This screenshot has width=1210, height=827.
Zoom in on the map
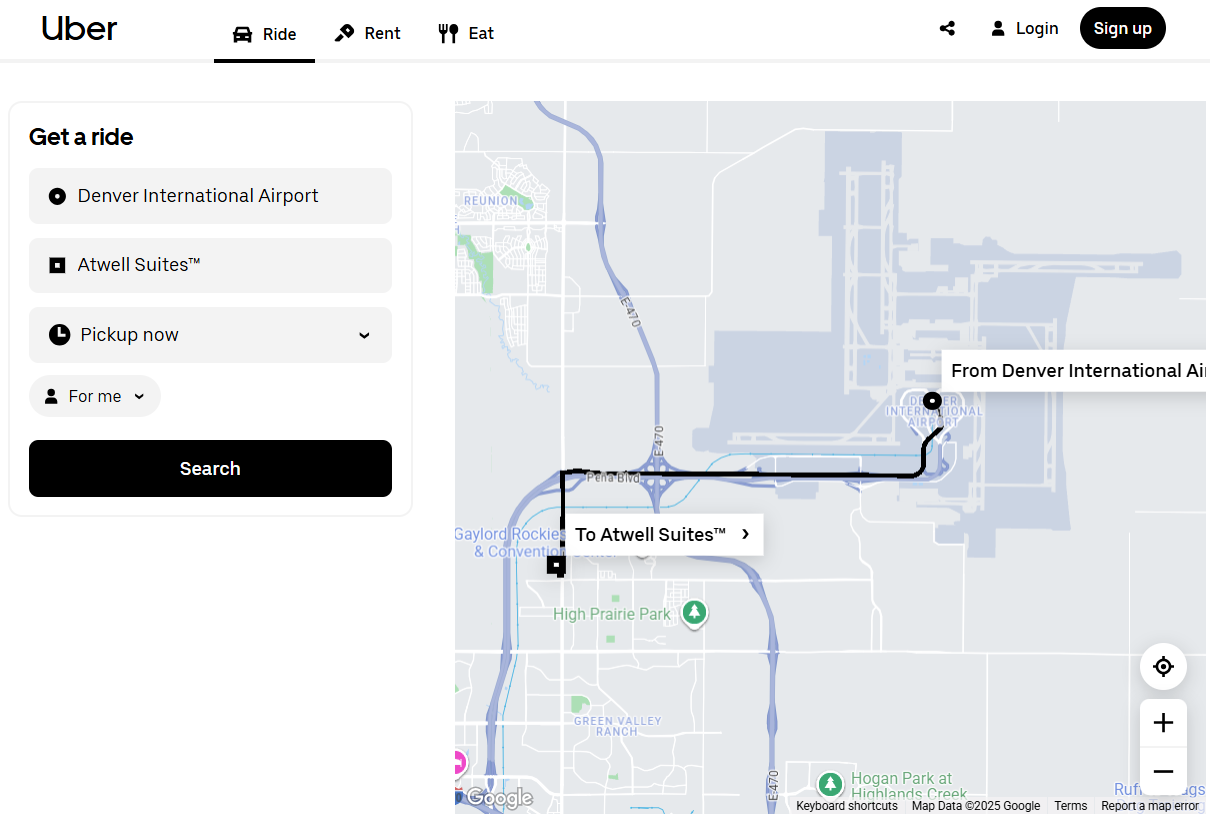pyautogui.click(x=1163, y=723)
